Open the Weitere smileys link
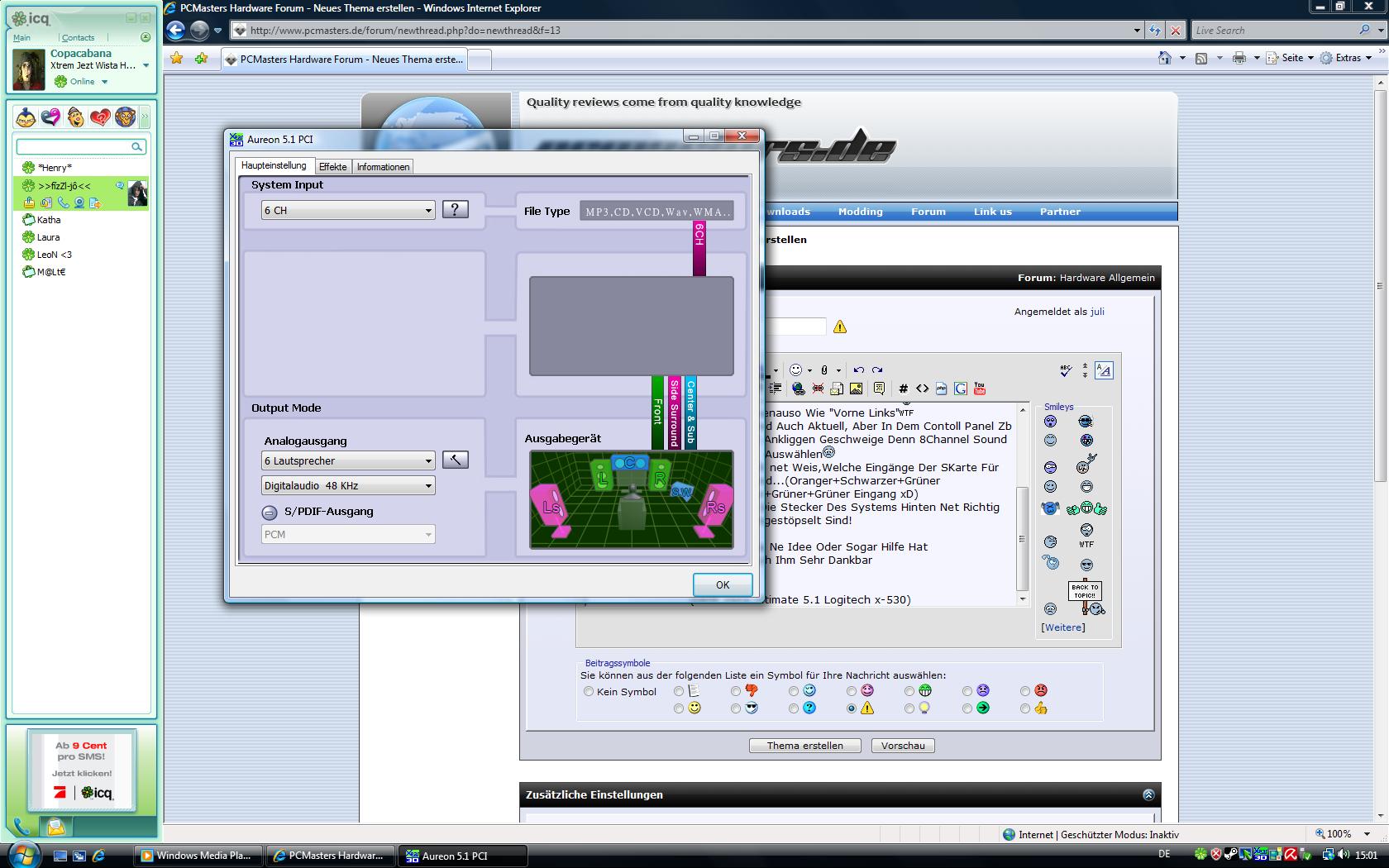The height and width of the screenshot is (868, 1389). 1063,627
